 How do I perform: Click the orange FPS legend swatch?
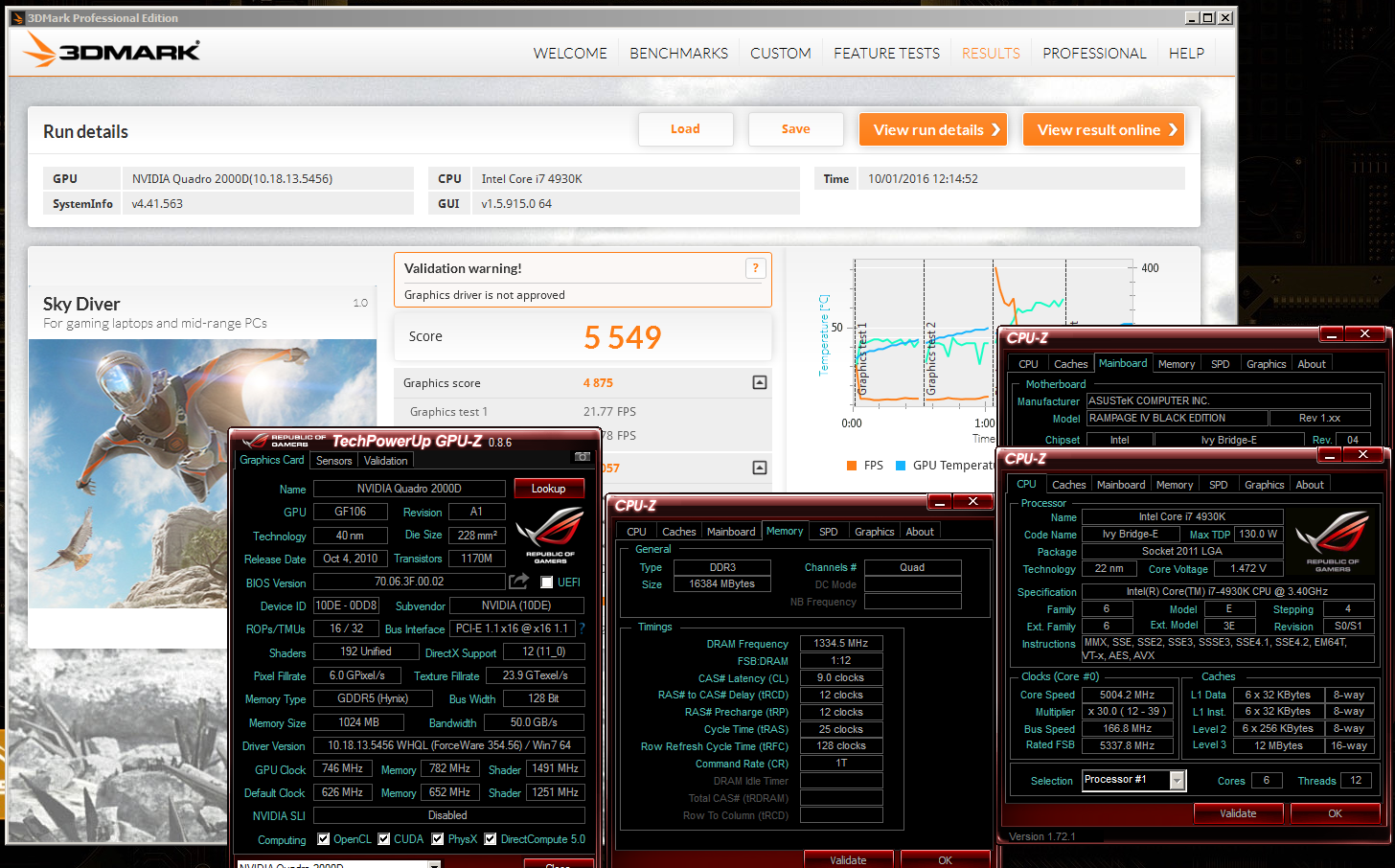pyautogui.click(x=852, y=466)
